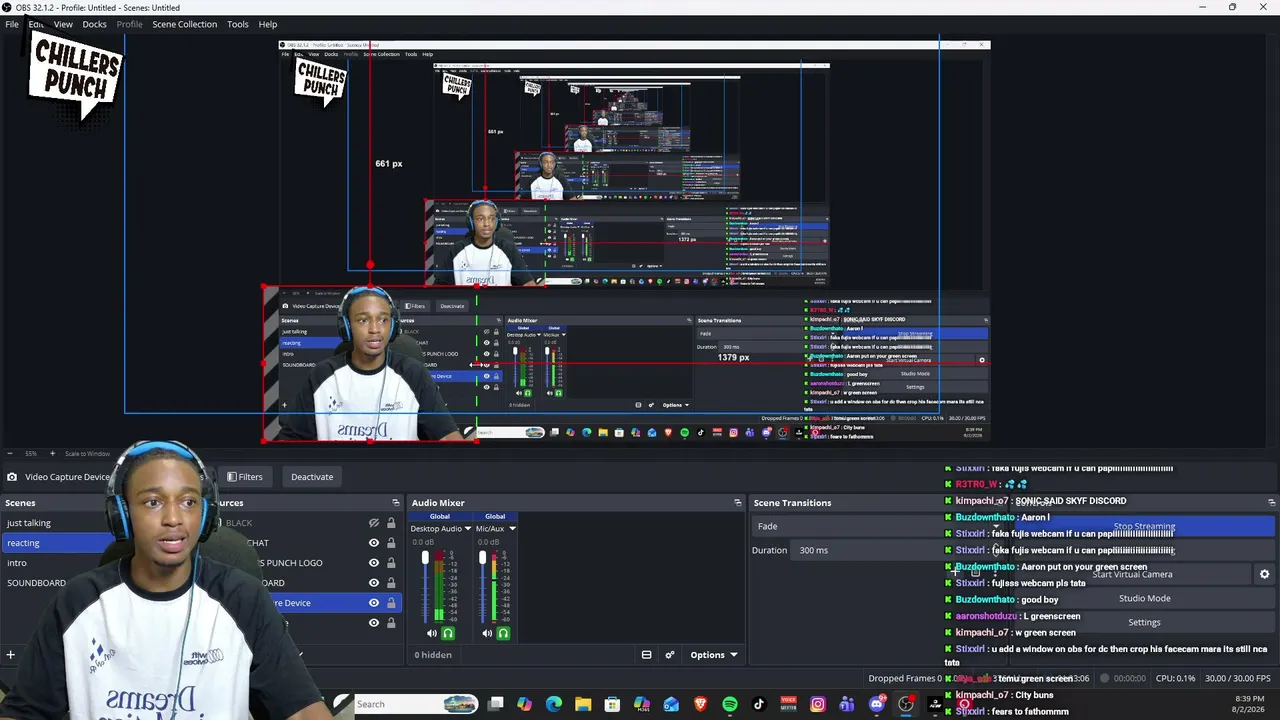This screenshot has width=1280, height=720.
Task: Adjust the Mic/Aux volume fader
Action: pos(482,558)
